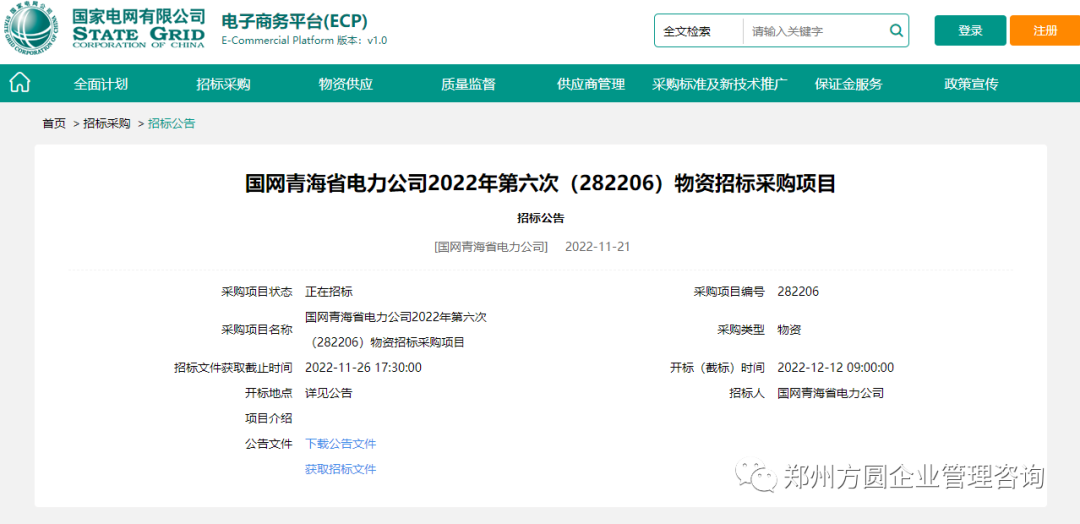Click the home icon in navigation bar
1080x524 pixels.
(x=20, y=83)
